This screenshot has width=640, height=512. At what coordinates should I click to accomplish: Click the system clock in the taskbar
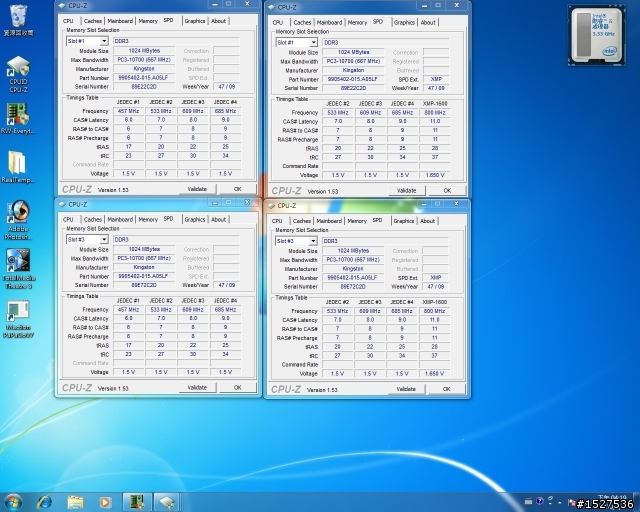tap(612, 501)
